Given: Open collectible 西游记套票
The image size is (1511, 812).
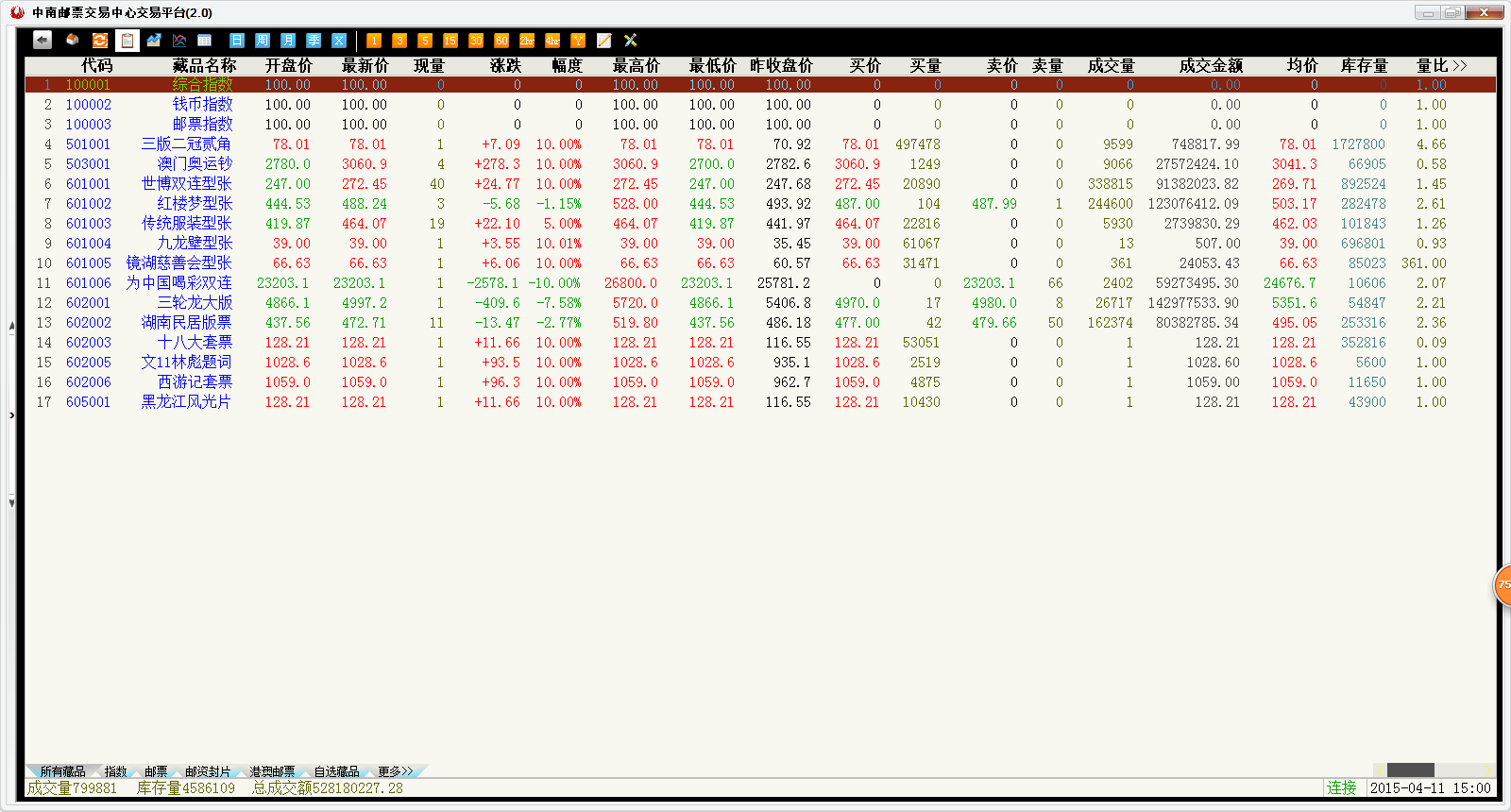Looking at the screenshot, I should tap(195, 382).
